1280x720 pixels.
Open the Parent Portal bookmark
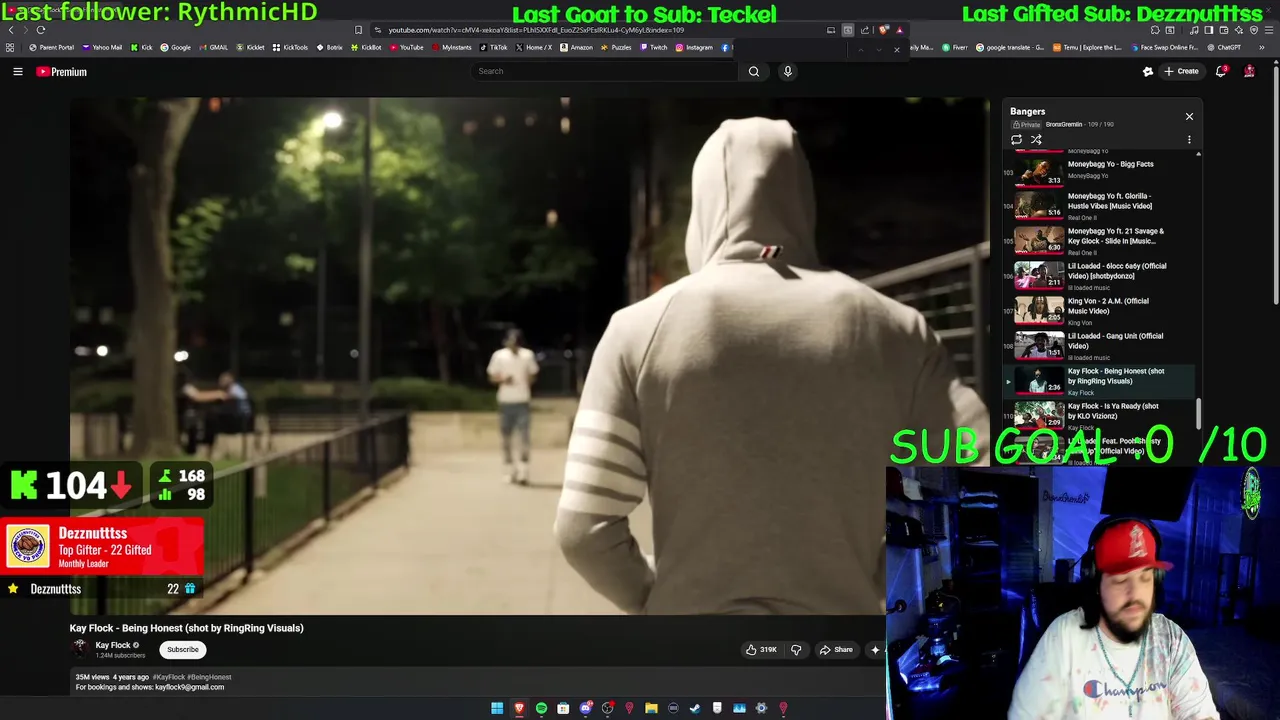tap(51, 47)
